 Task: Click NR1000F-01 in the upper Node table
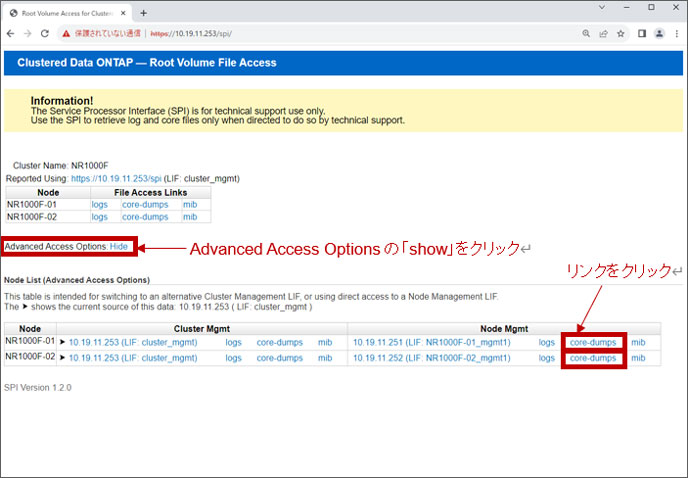click(x=32, y=205)
